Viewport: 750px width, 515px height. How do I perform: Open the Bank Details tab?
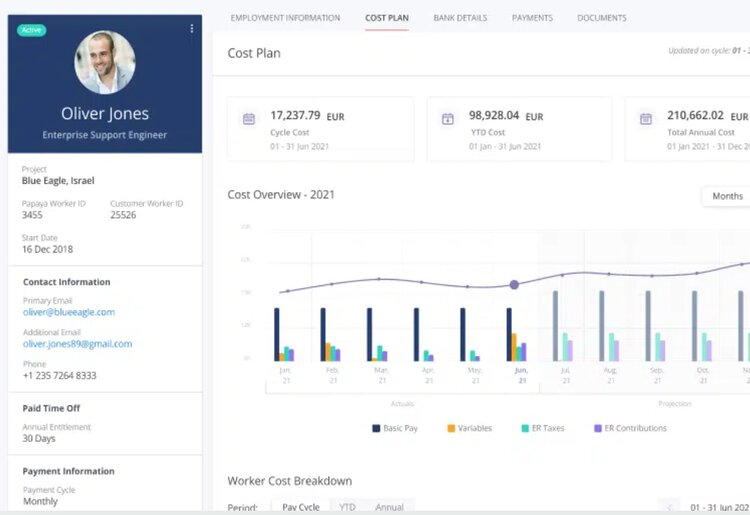[460, 18]
